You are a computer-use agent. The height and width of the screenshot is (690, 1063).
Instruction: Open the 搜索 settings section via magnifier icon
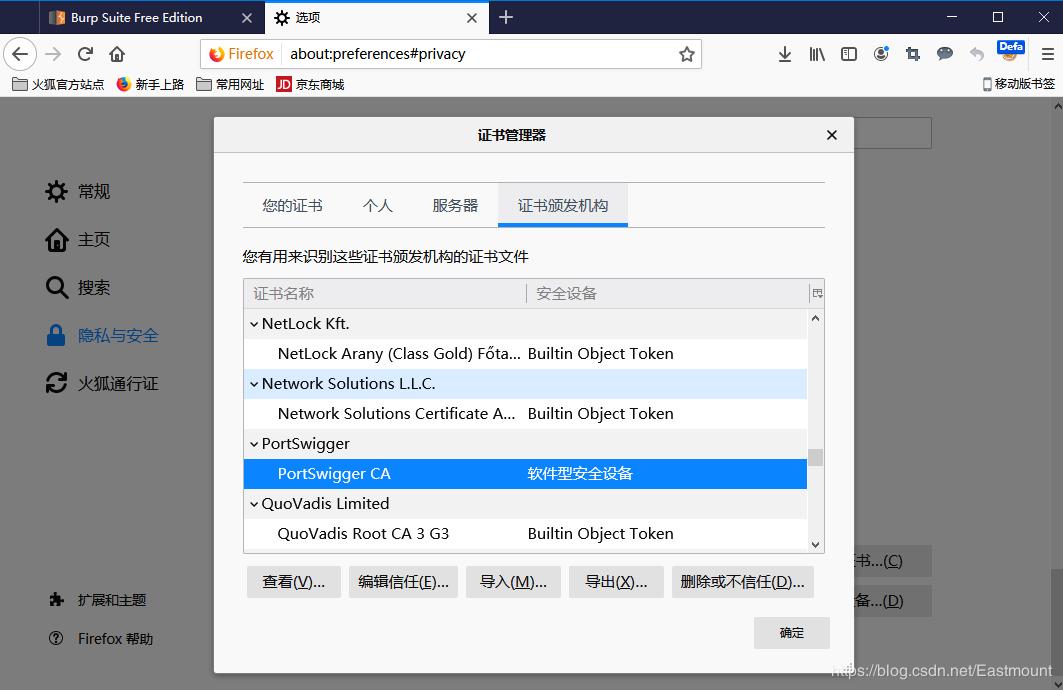pos(57,287)
